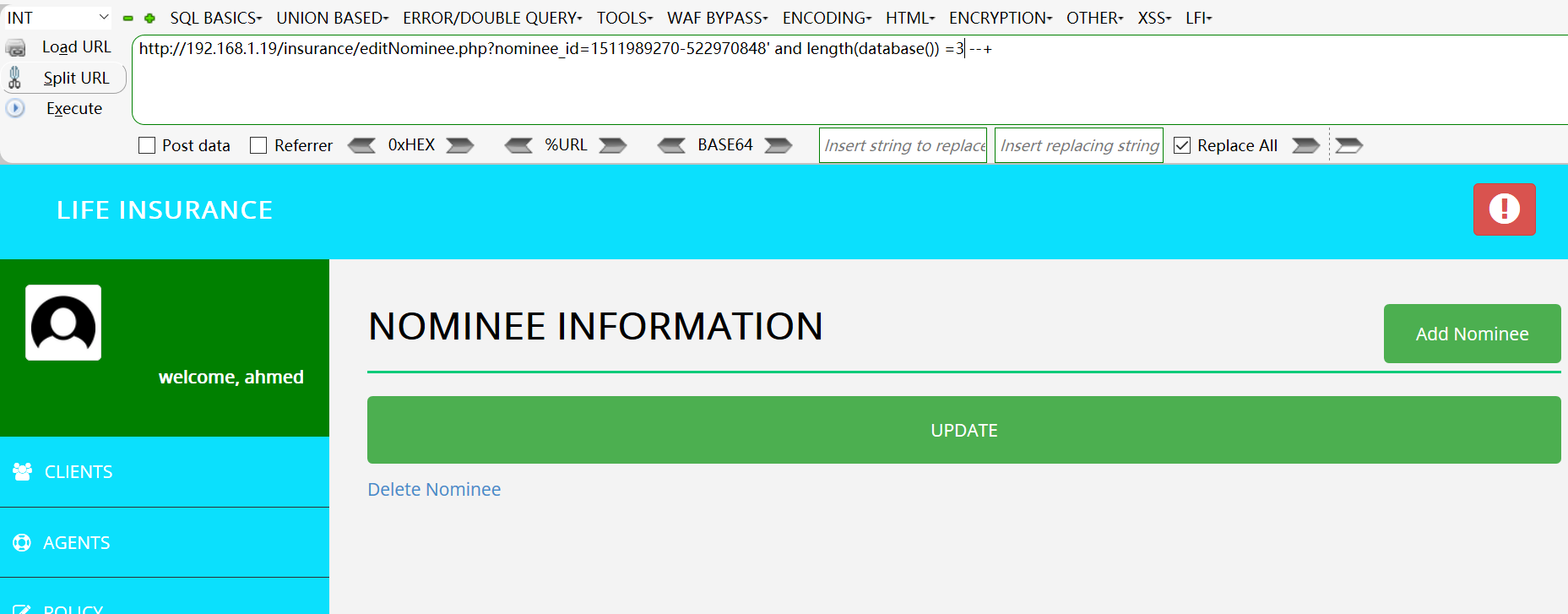Click the Load URL button
This screenshot has width=1568, height=614.
64,47
